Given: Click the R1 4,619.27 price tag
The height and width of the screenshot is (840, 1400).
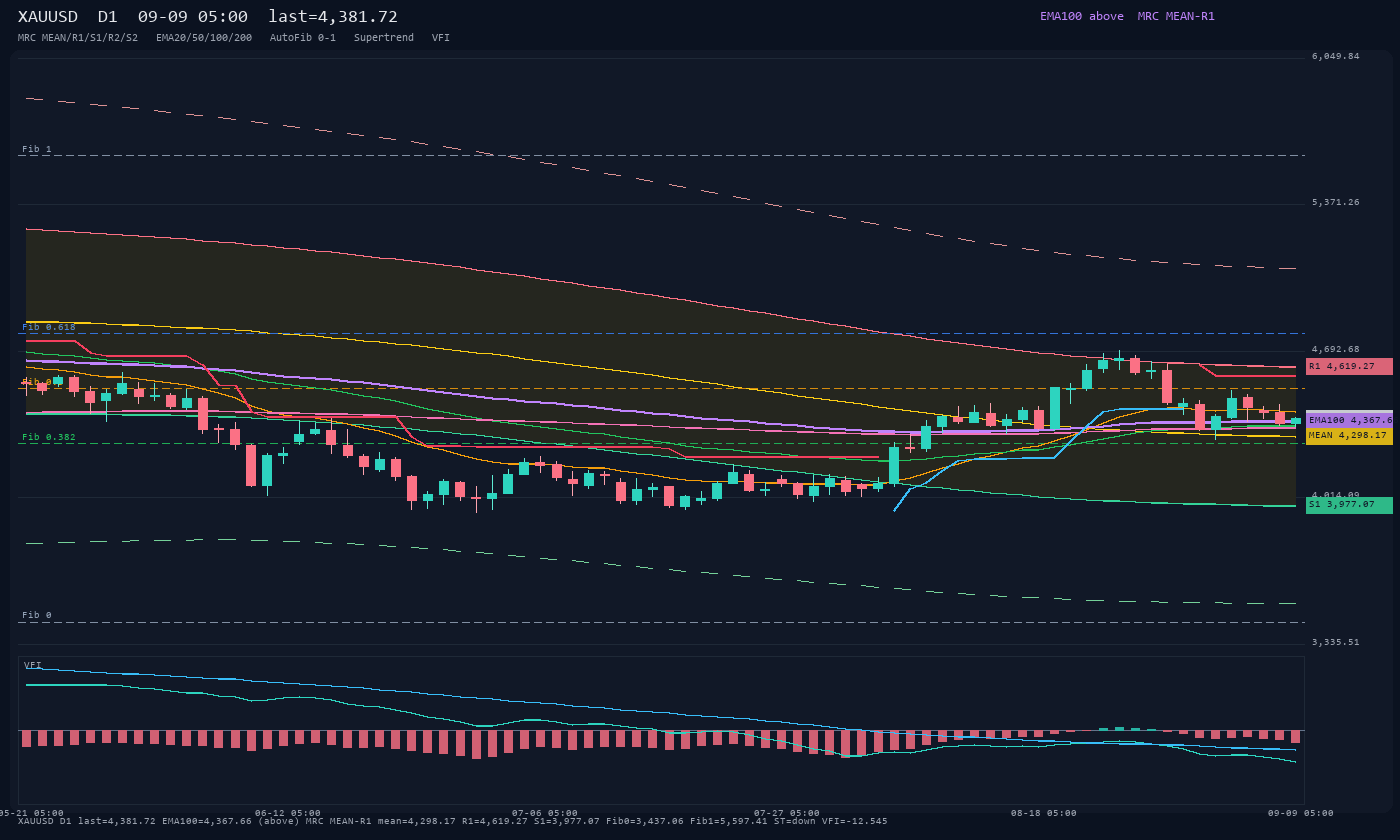Looking at the screenshot, I should click(1349, 366).
